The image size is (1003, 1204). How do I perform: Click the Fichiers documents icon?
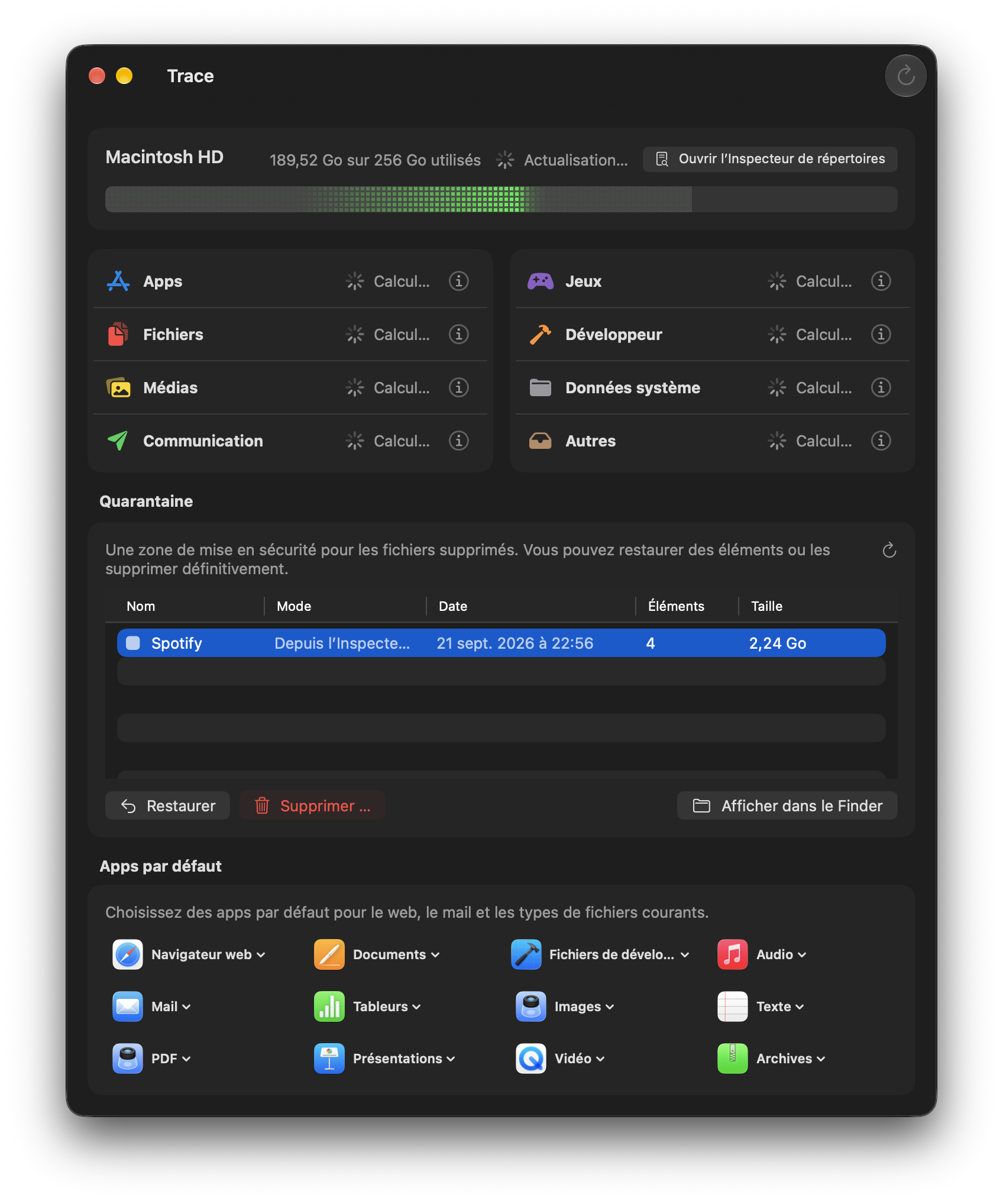(x=118, y=334)
